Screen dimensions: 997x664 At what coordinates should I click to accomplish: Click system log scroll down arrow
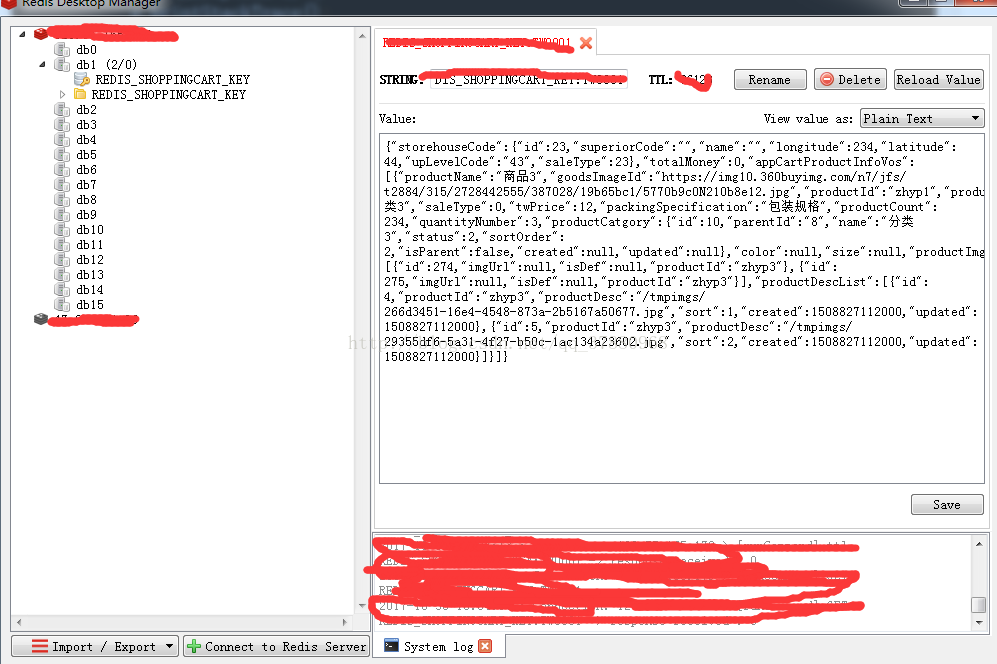click(x=979, y=623)
